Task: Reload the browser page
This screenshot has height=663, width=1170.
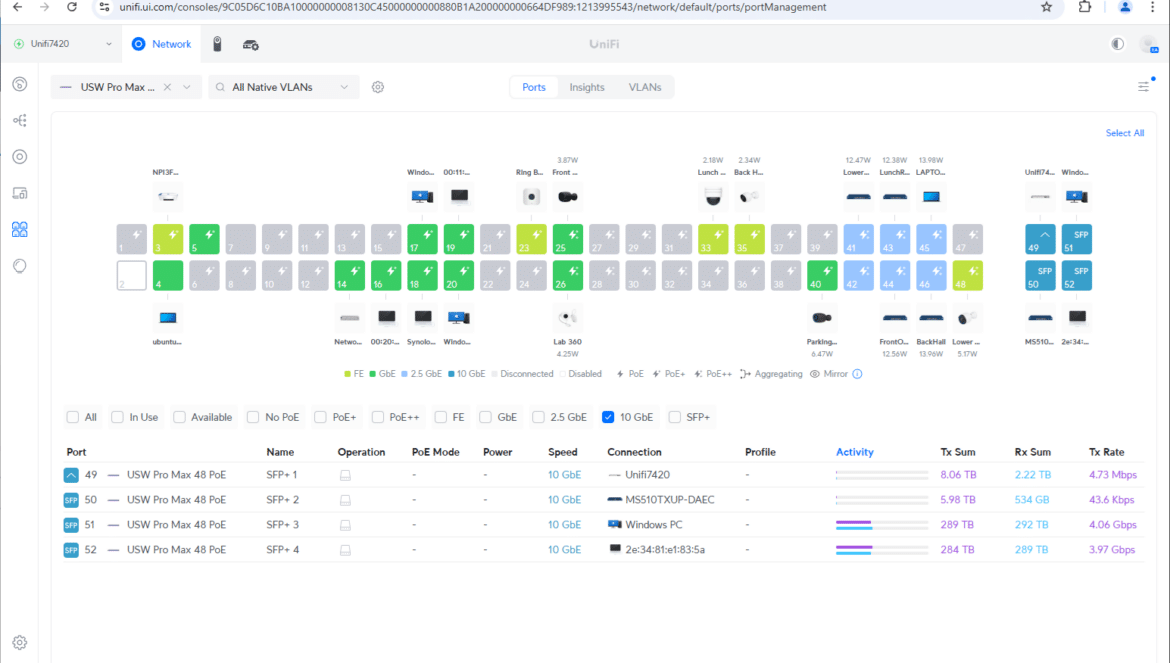Action: 72,7
